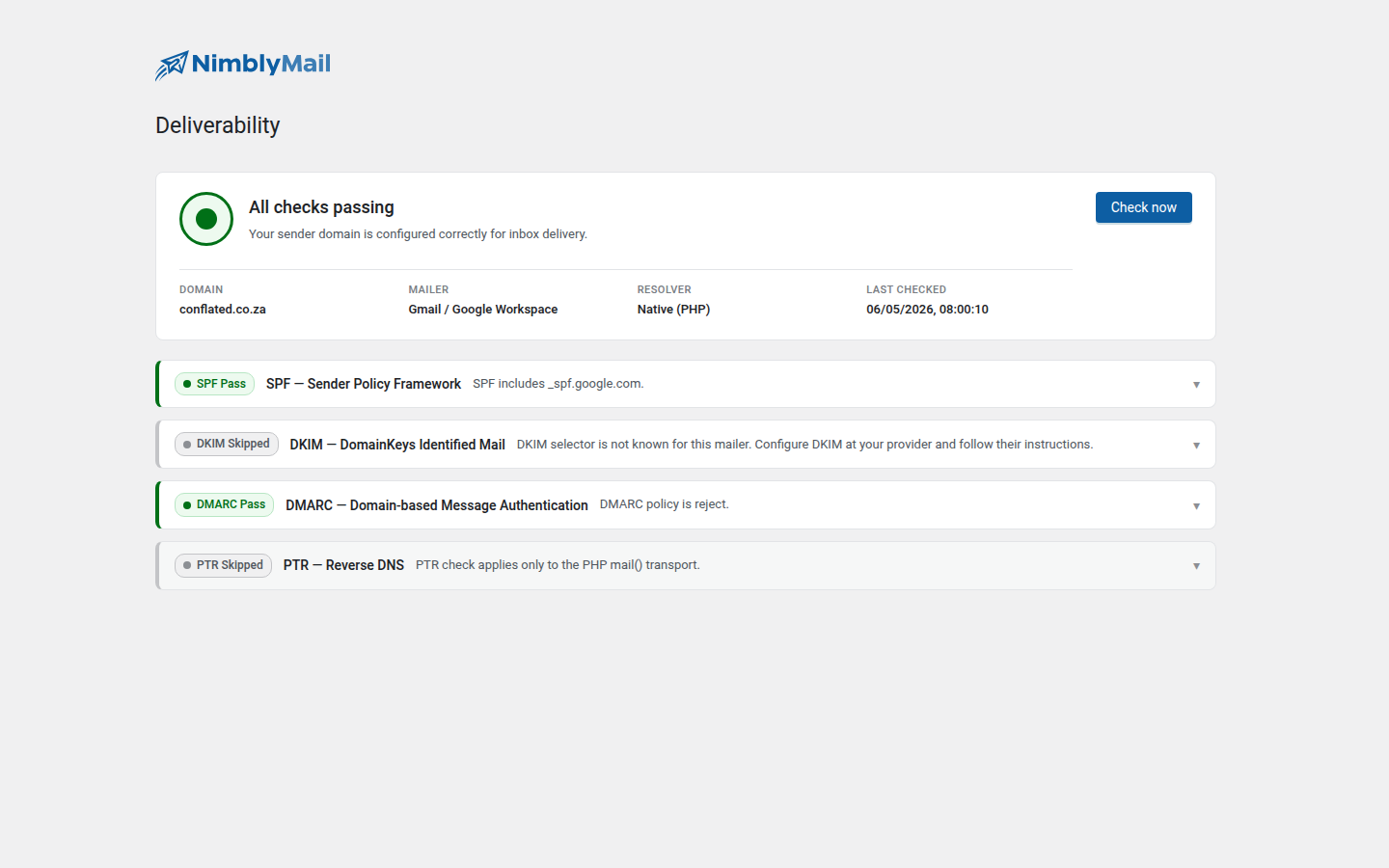Click the LAST CHECKED label

[906, 289]
